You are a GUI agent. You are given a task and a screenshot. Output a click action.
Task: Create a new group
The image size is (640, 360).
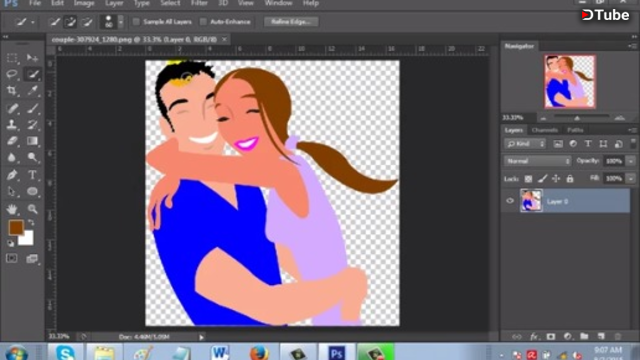point(584,337)
